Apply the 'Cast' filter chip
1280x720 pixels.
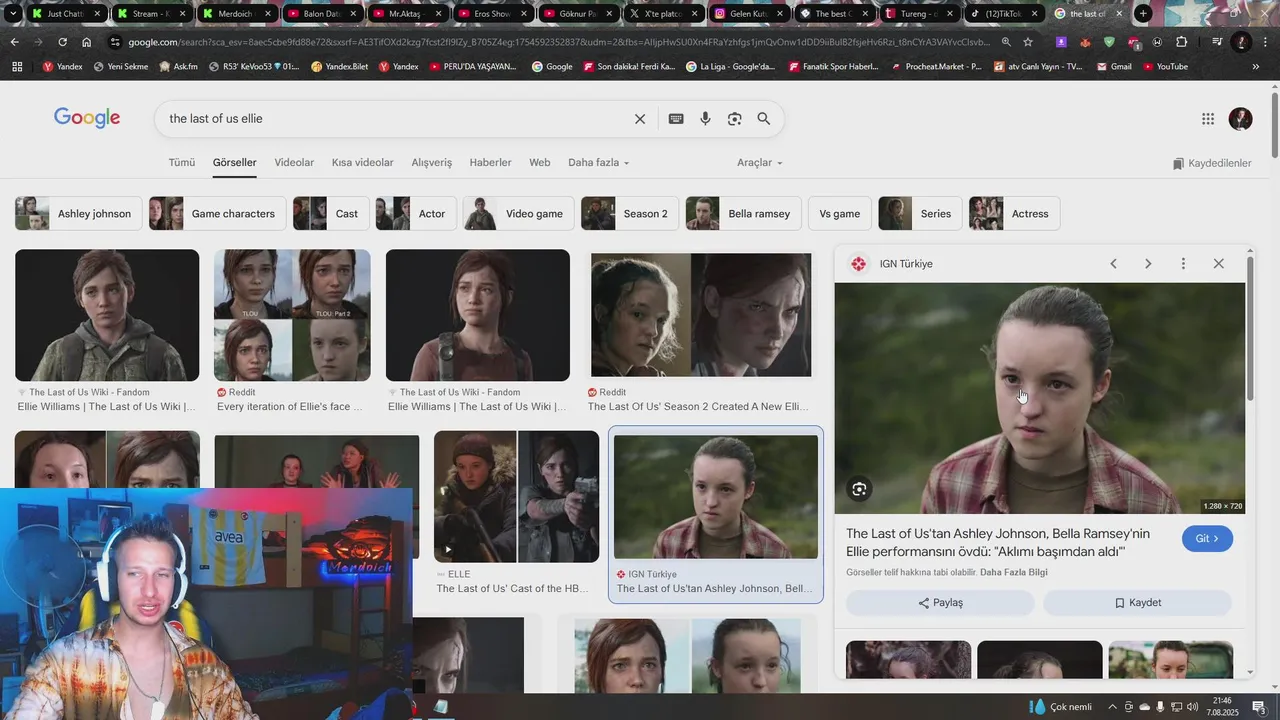point(331,213)
